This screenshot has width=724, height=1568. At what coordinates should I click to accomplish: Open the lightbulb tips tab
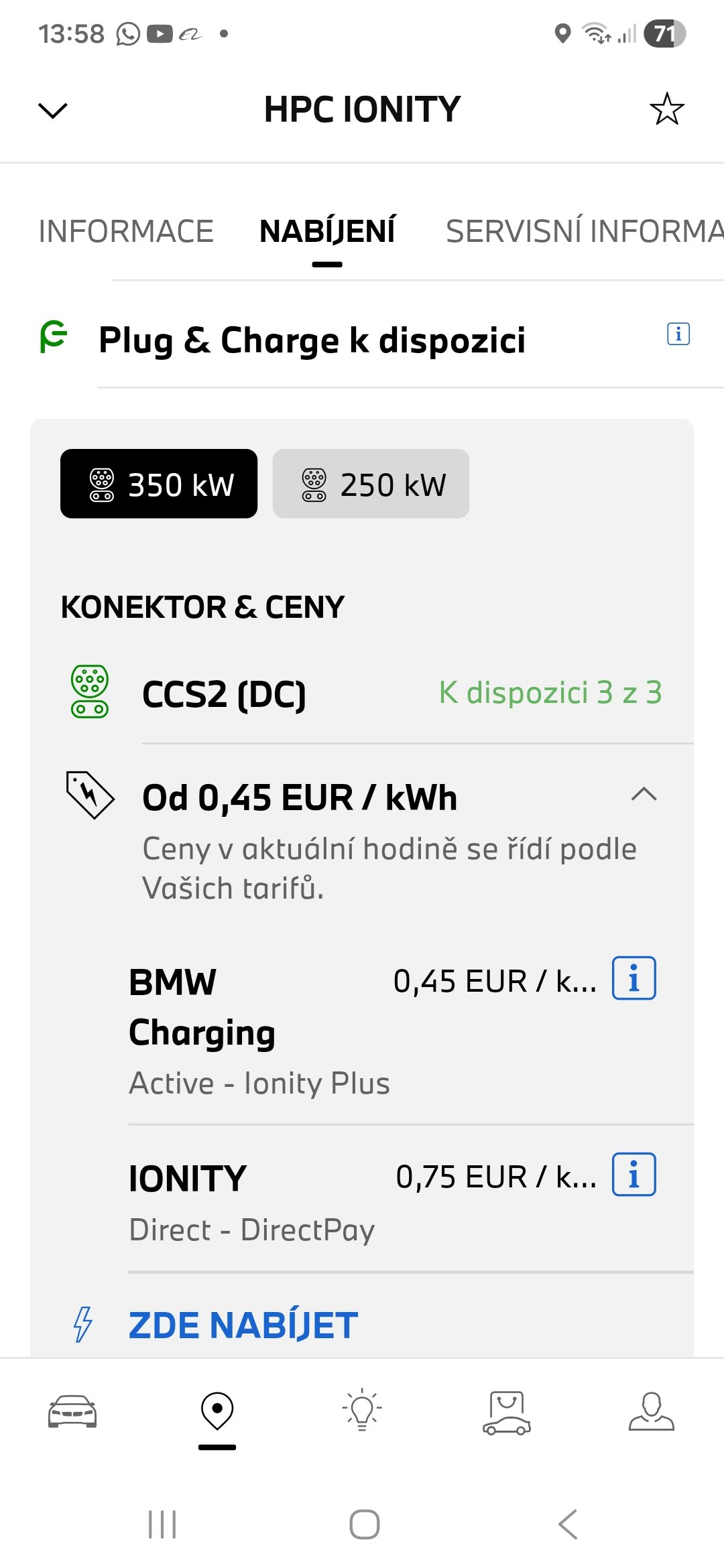[x=362, y=1411]
